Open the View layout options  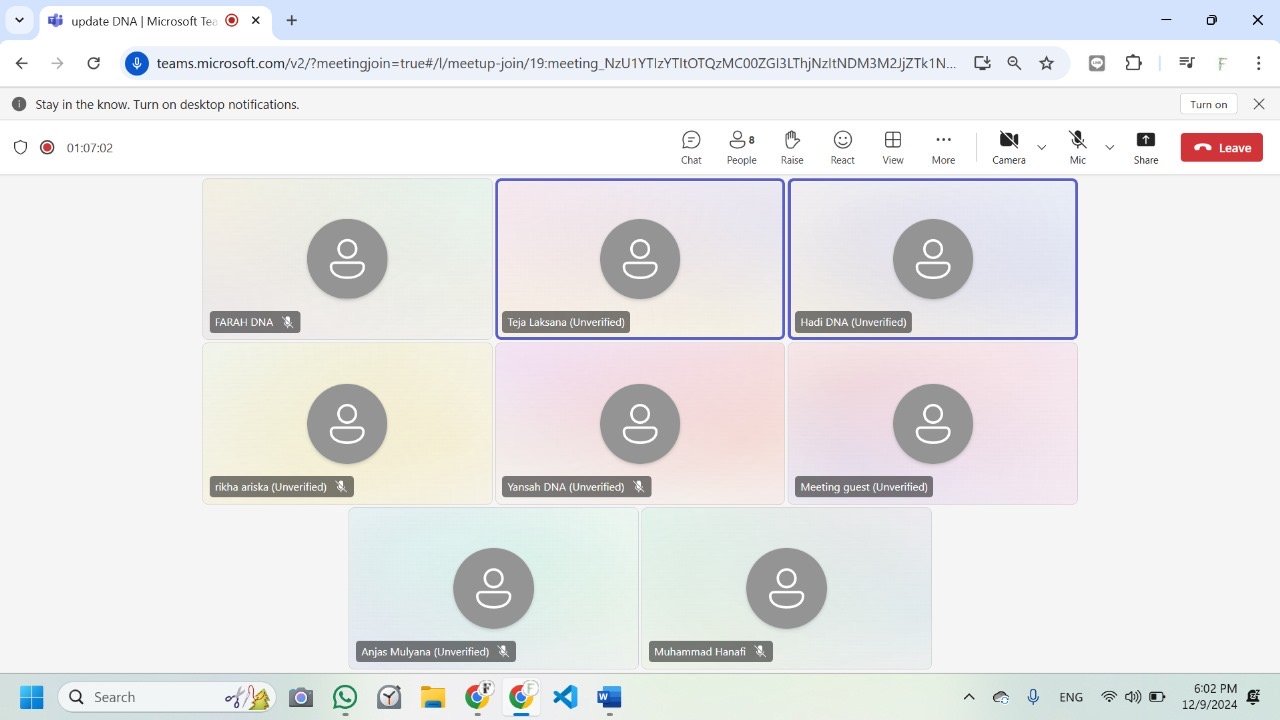893,147
